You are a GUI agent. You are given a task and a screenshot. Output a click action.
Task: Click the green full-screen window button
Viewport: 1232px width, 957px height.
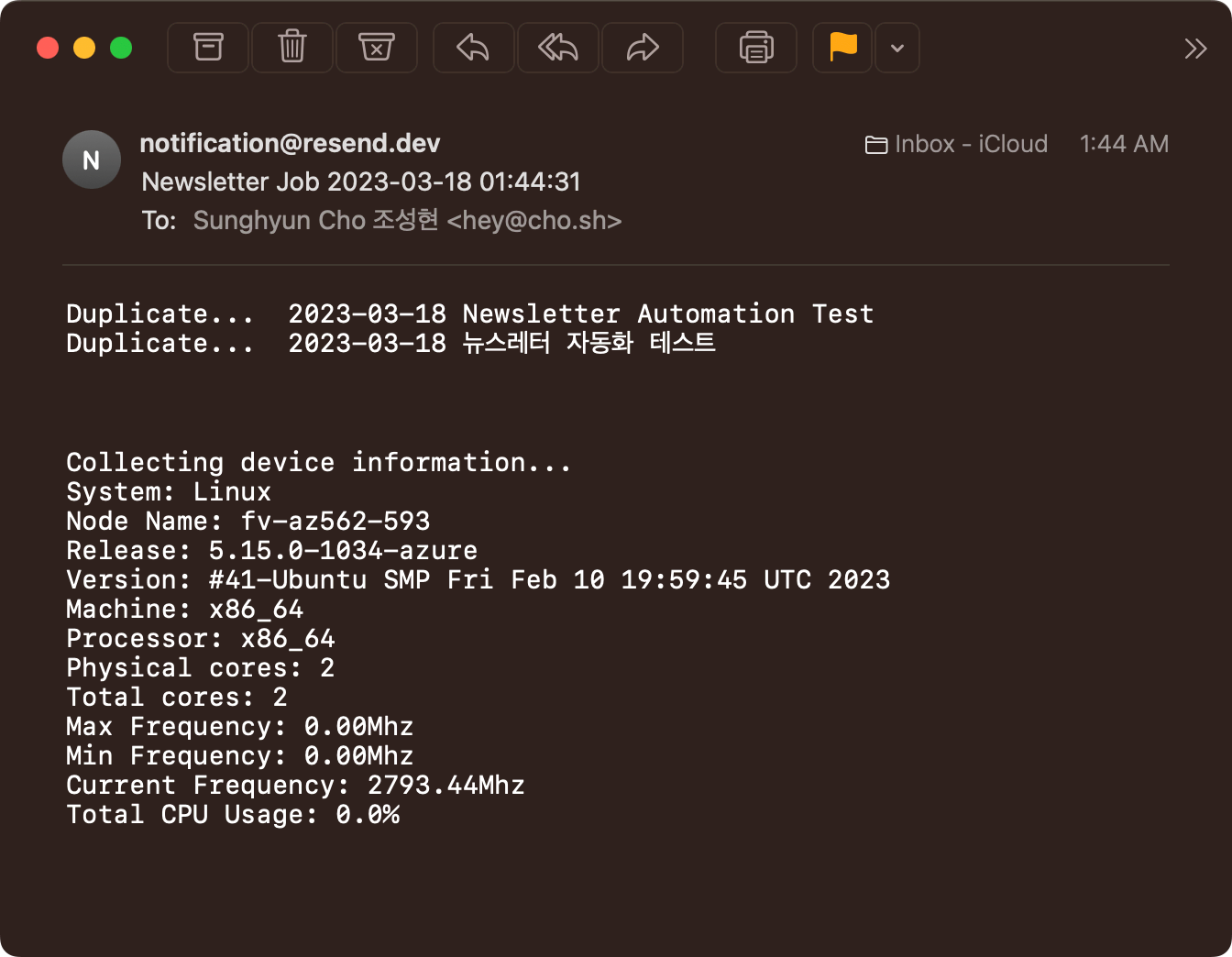[x=121, y=48]
